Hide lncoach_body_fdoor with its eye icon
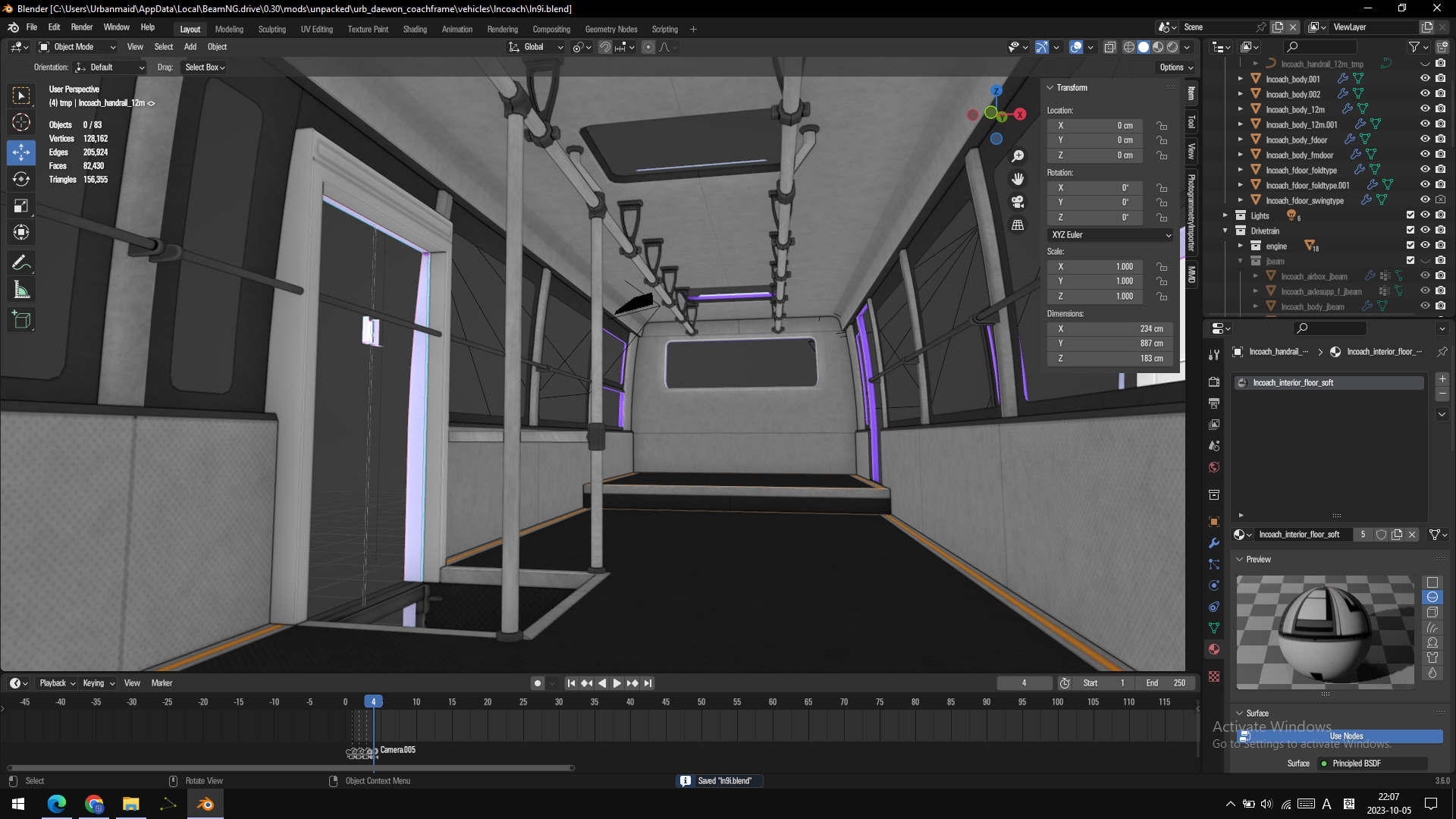The height and width of the screenshot is (819, 1456). (x=1425, y=140)
